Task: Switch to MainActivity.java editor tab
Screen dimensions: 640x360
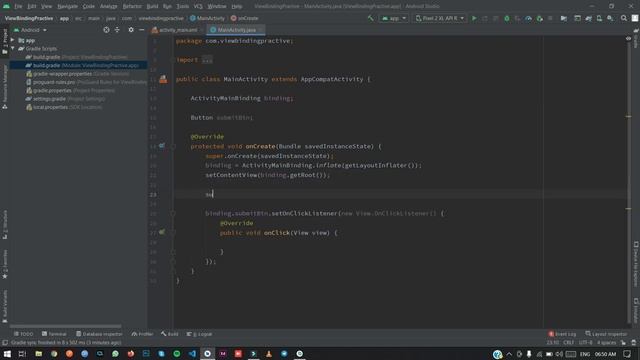Action: click(x=236, y=30)
